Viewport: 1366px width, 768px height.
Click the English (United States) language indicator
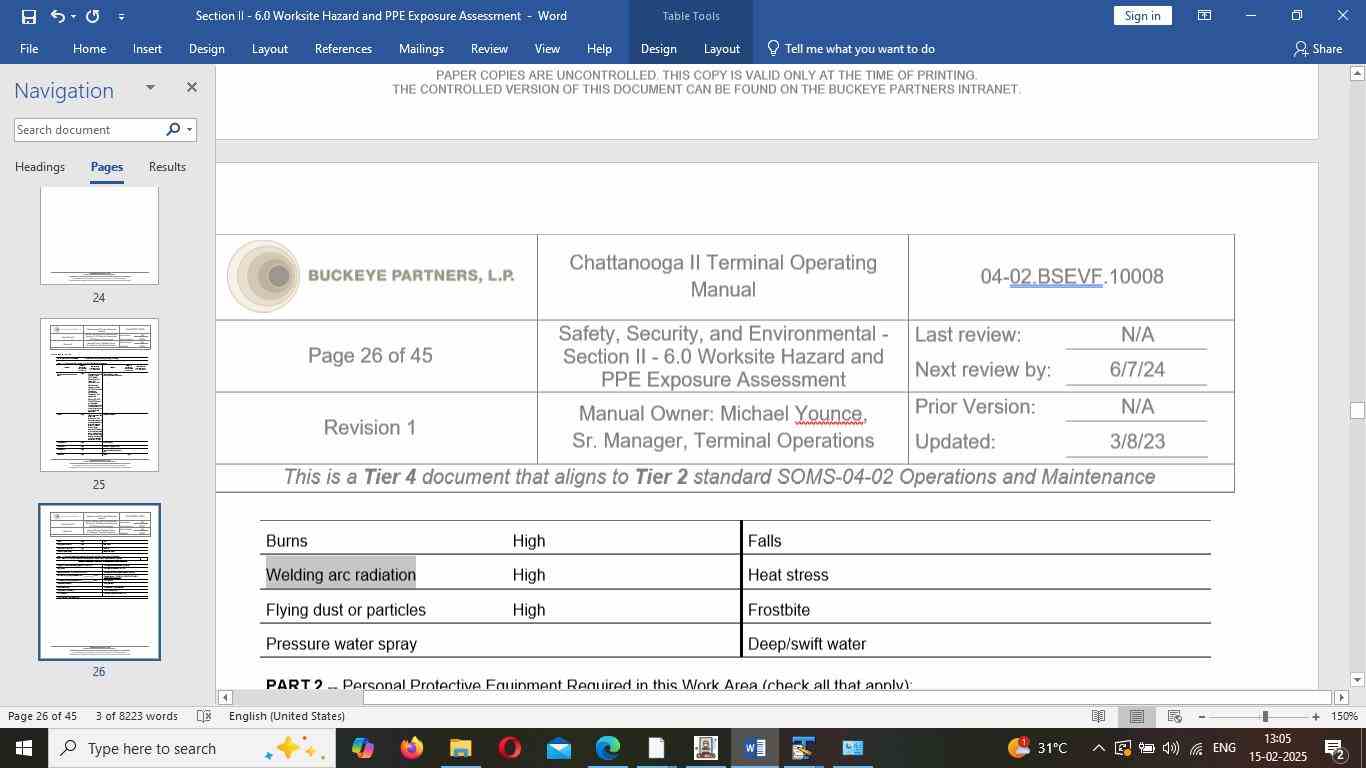287,716
